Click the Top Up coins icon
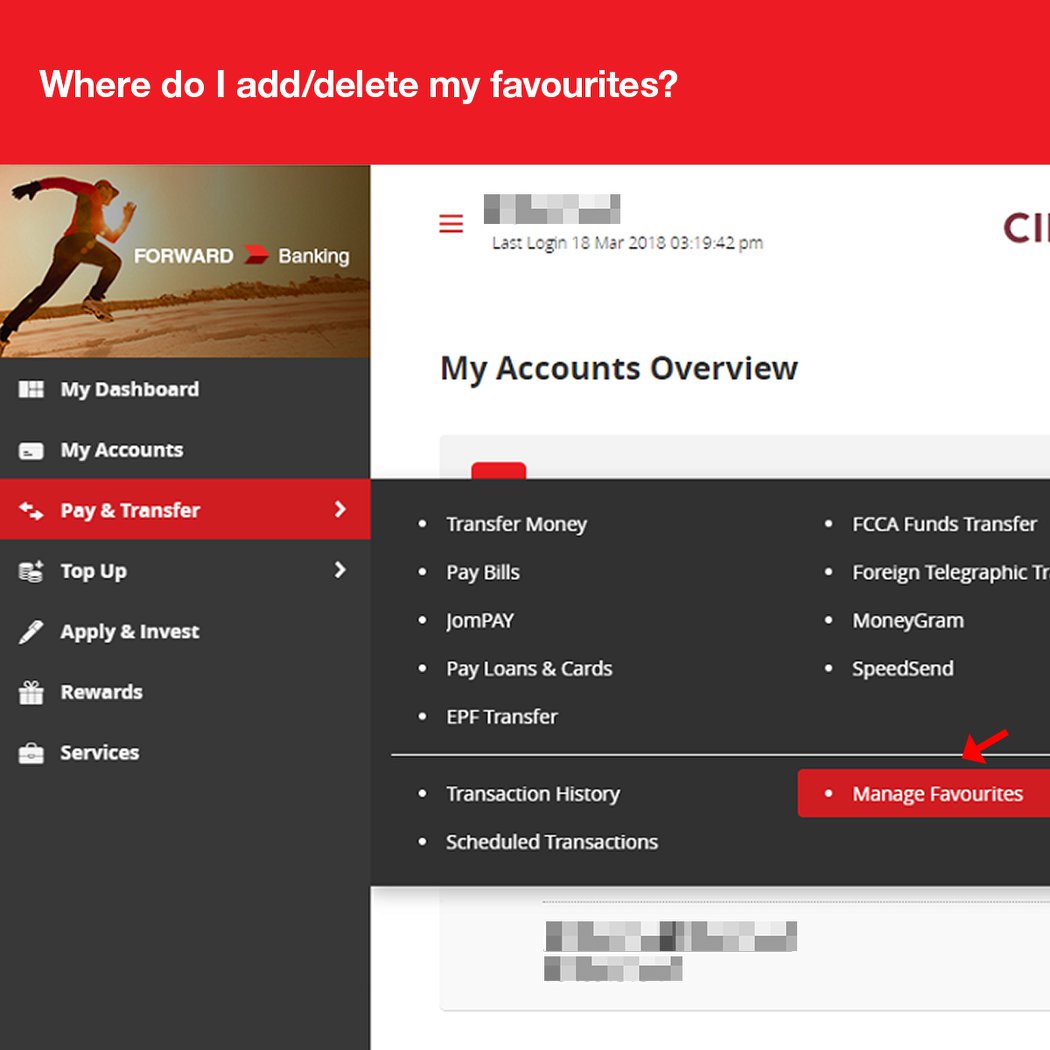The image size is (1050, 1050). (x=31, y=571)
